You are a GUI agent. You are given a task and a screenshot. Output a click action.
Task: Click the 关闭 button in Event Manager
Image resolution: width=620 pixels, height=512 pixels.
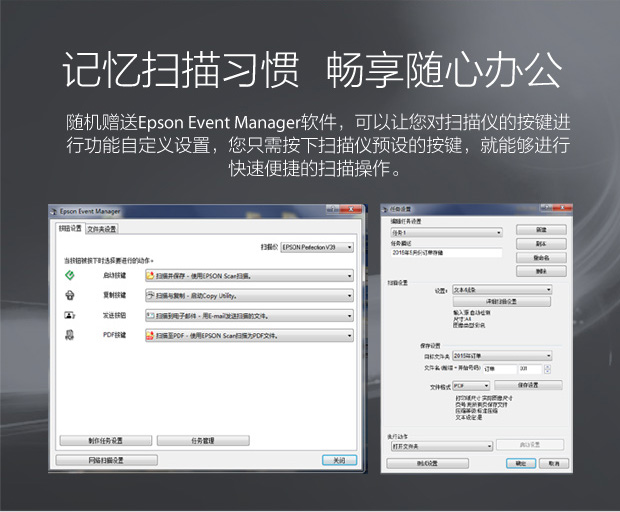(x=339, y=460)
